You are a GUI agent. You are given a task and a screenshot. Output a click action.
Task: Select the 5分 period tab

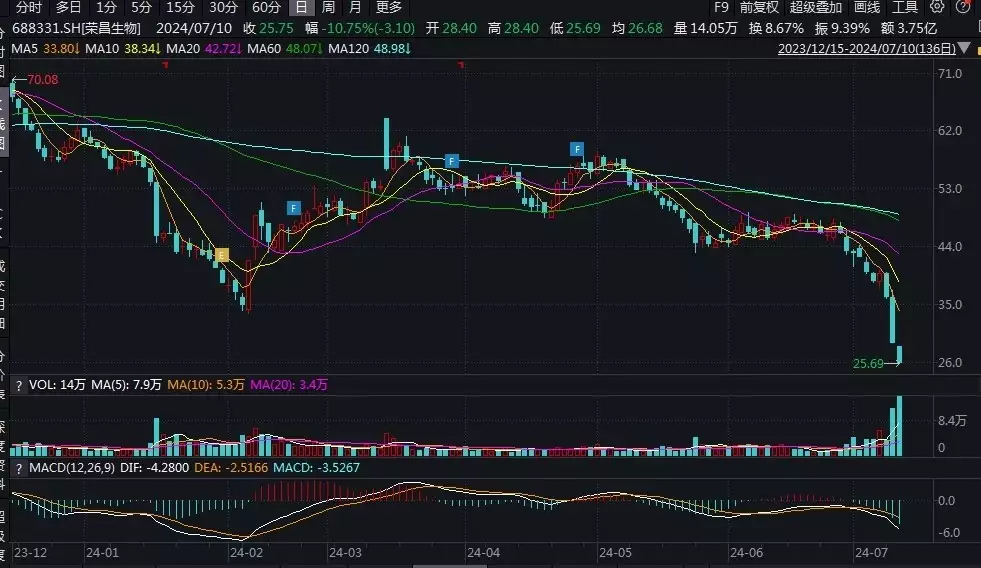point(141,8)
